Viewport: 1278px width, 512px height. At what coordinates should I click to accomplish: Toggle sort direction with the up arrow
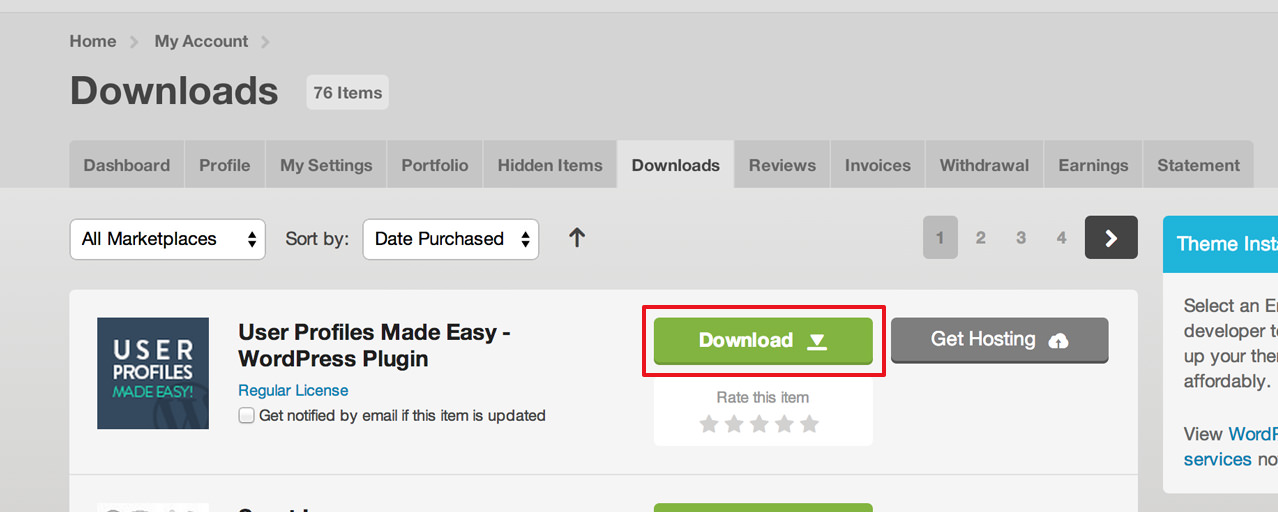[577, 238]
